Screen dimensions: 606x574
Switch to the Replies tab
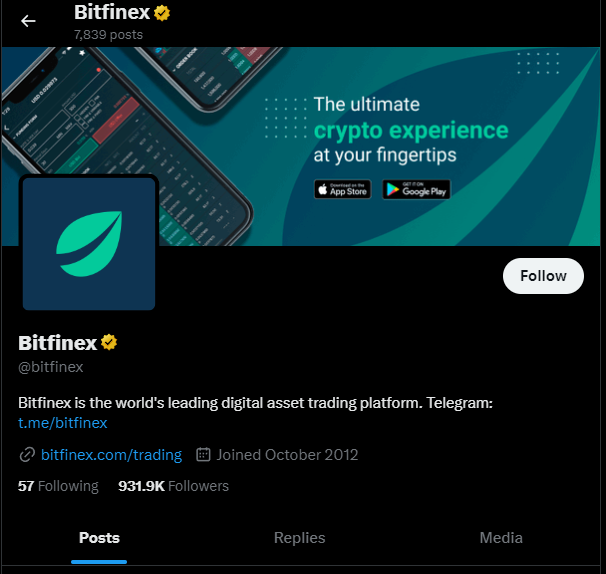(300, 538)
